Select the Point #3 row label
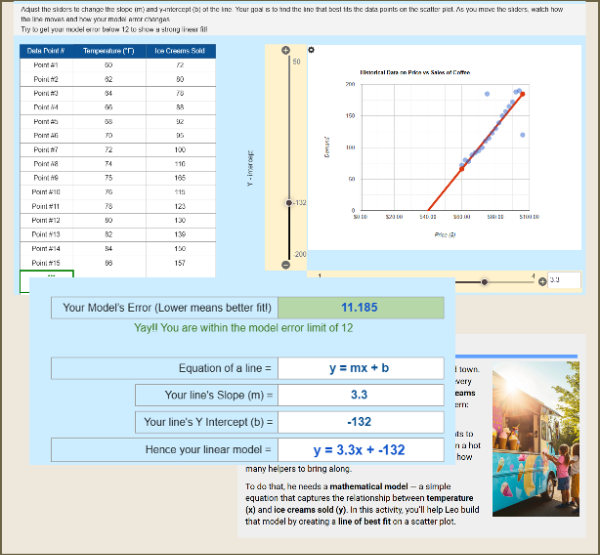This screenshot has width=600, height=555. (x=46, y=93)
